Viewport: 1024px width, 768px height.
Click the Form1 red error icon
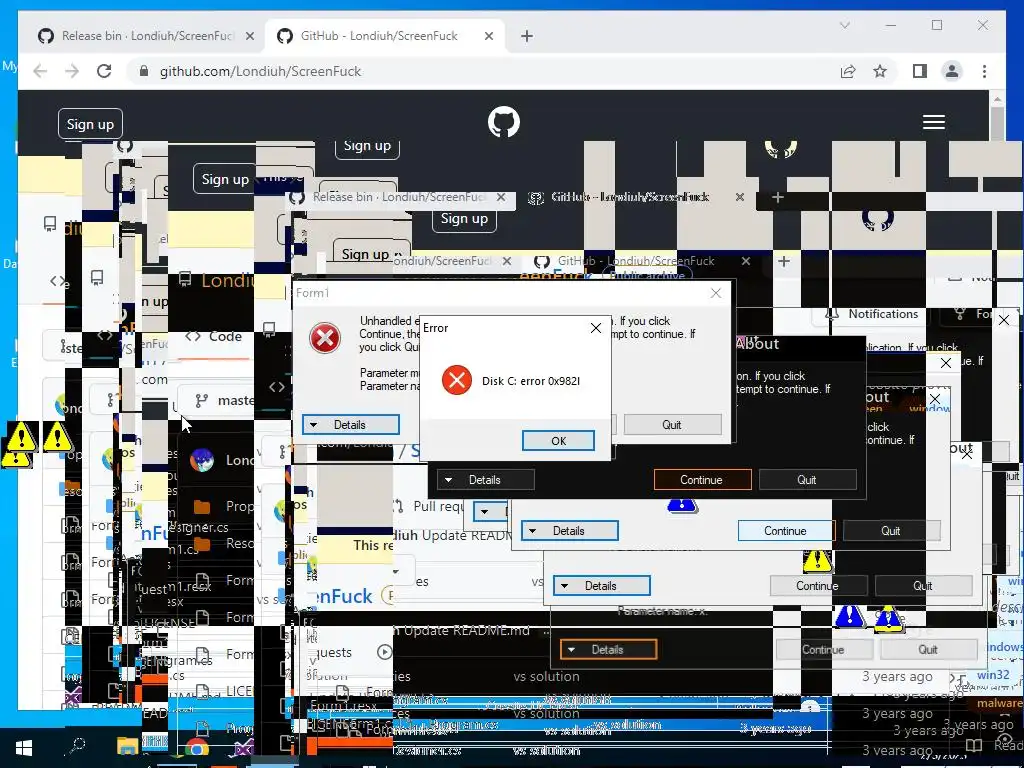pos(325,338)
